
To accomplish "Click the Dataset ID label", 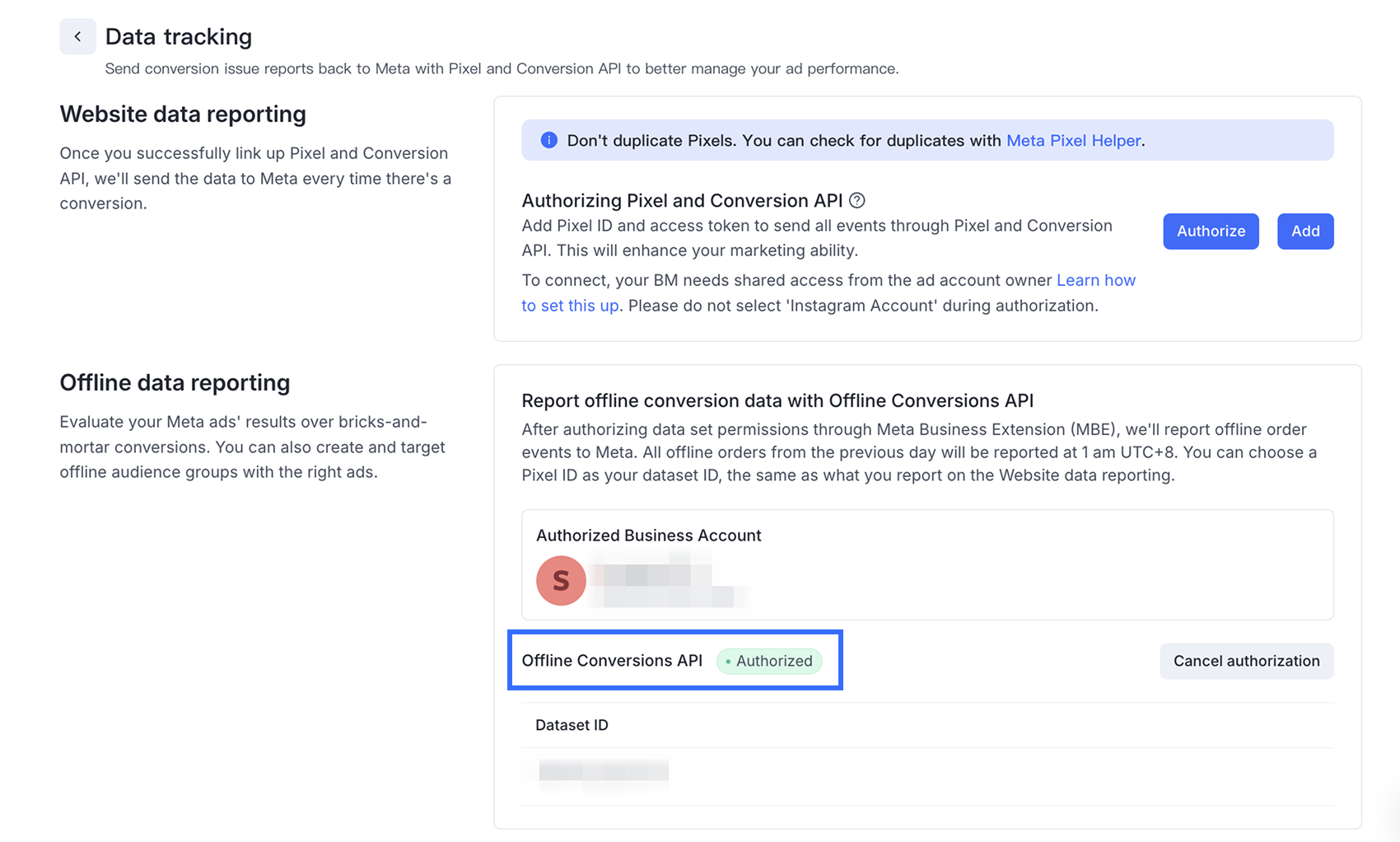I will click(572, 725).
